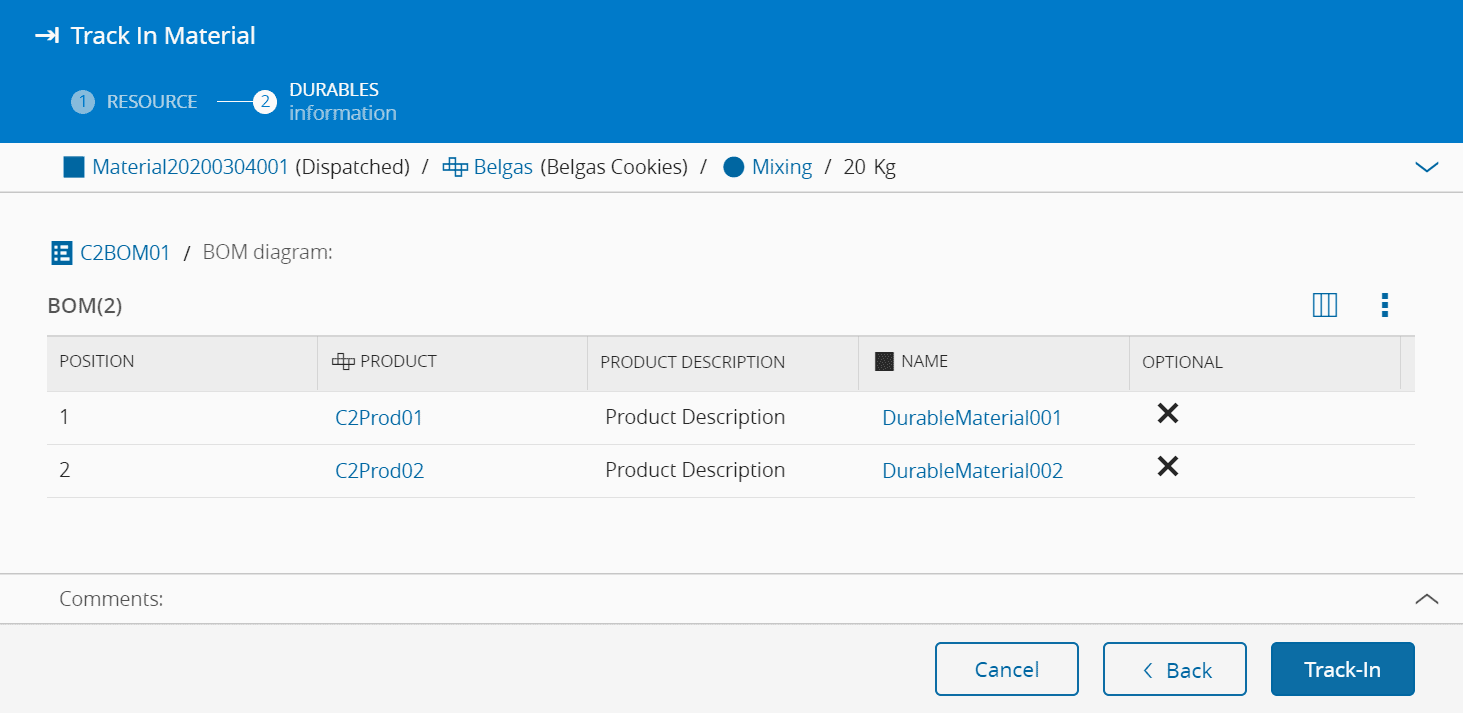This screenshot has height=713, width=1463.
Task: Sort by the Position column header
Action: [97, 362]
